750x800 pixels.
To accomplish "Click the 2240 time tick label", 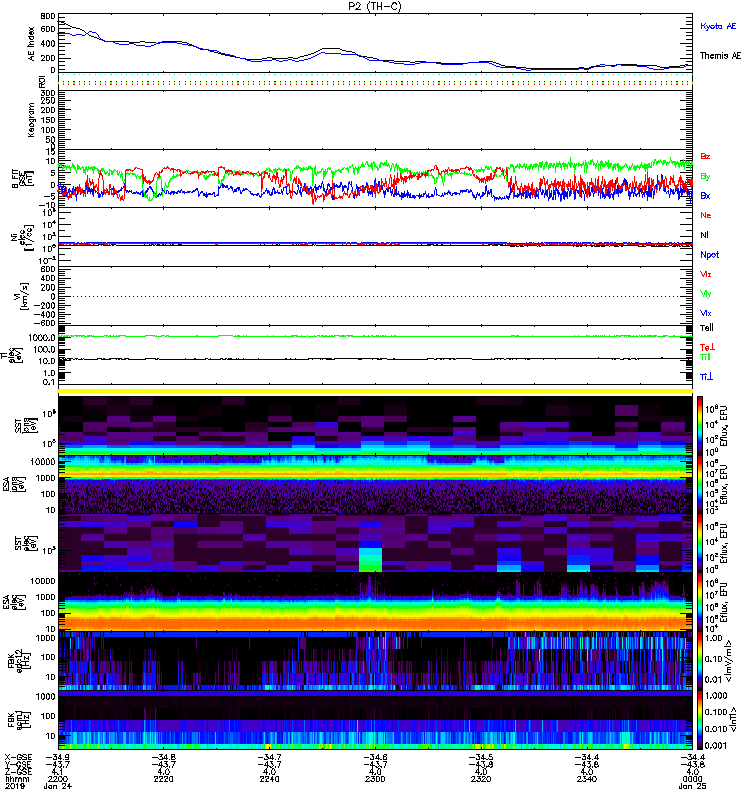I will point(269,779).
